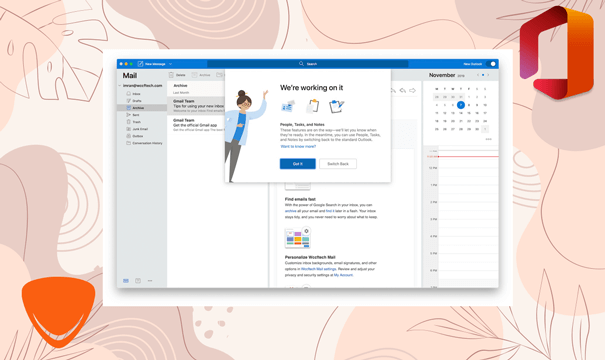Screen dimensions: 605x360
Task: Compose using the New Message pencil icon
Action: coord(140,64)
